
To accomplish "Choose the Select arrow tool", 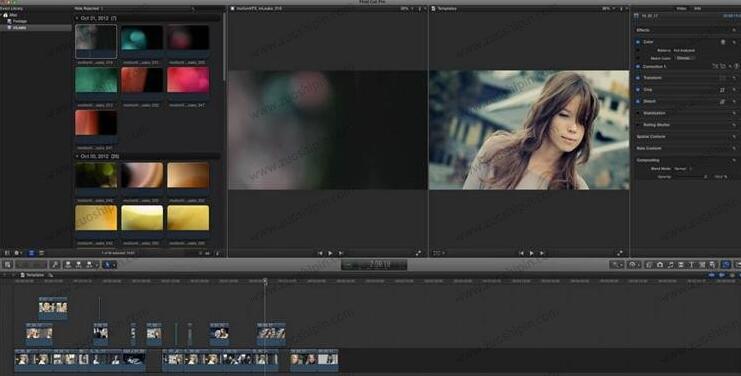I will 107,265.
